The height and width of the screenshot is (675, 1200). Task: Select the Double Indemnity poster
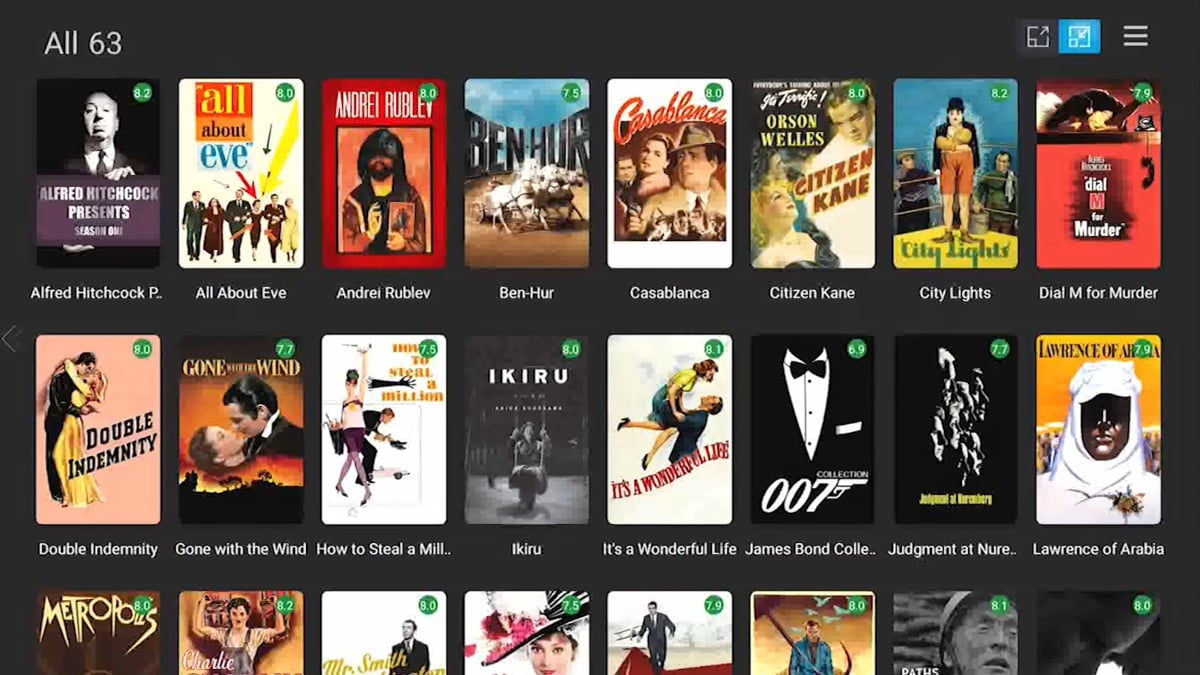[x=98, y=429]
